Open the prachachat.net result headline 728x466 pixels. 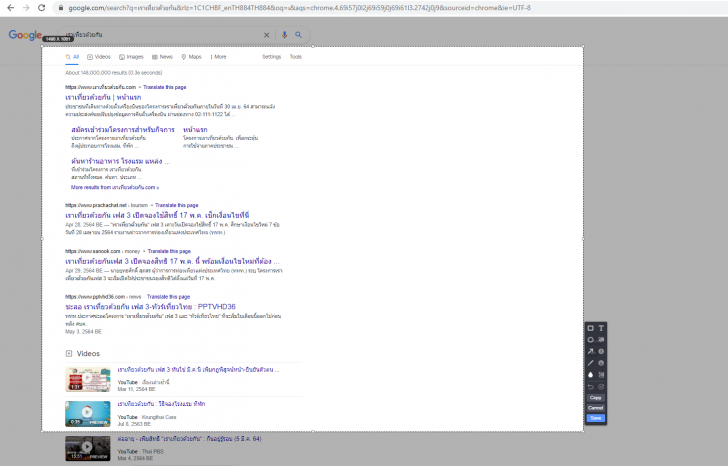coord(157,215)
